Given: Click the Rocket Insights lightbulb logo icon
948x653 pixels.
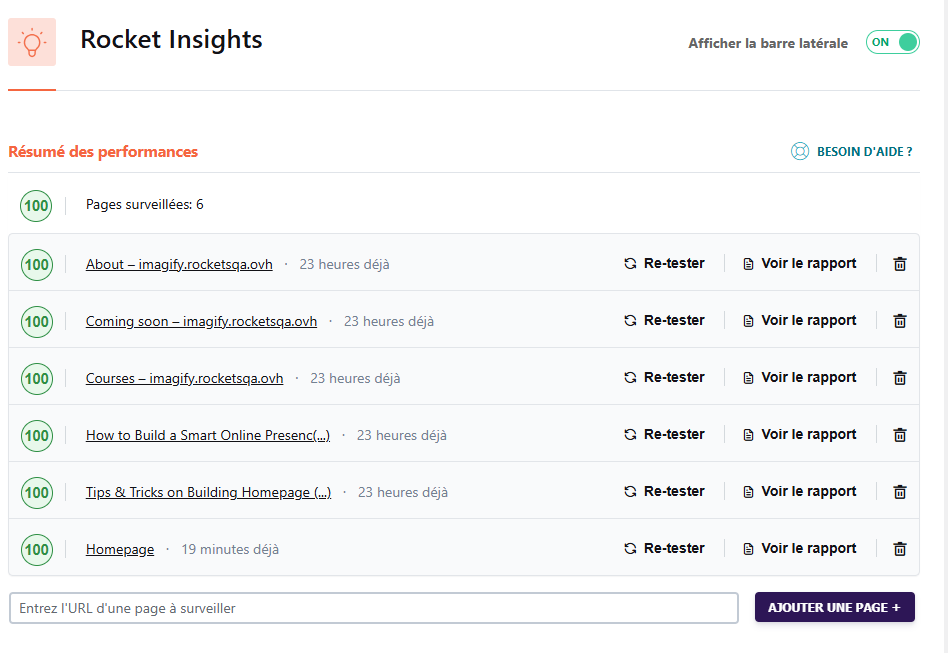Looking at the screenshot, I should pos(32,43).
